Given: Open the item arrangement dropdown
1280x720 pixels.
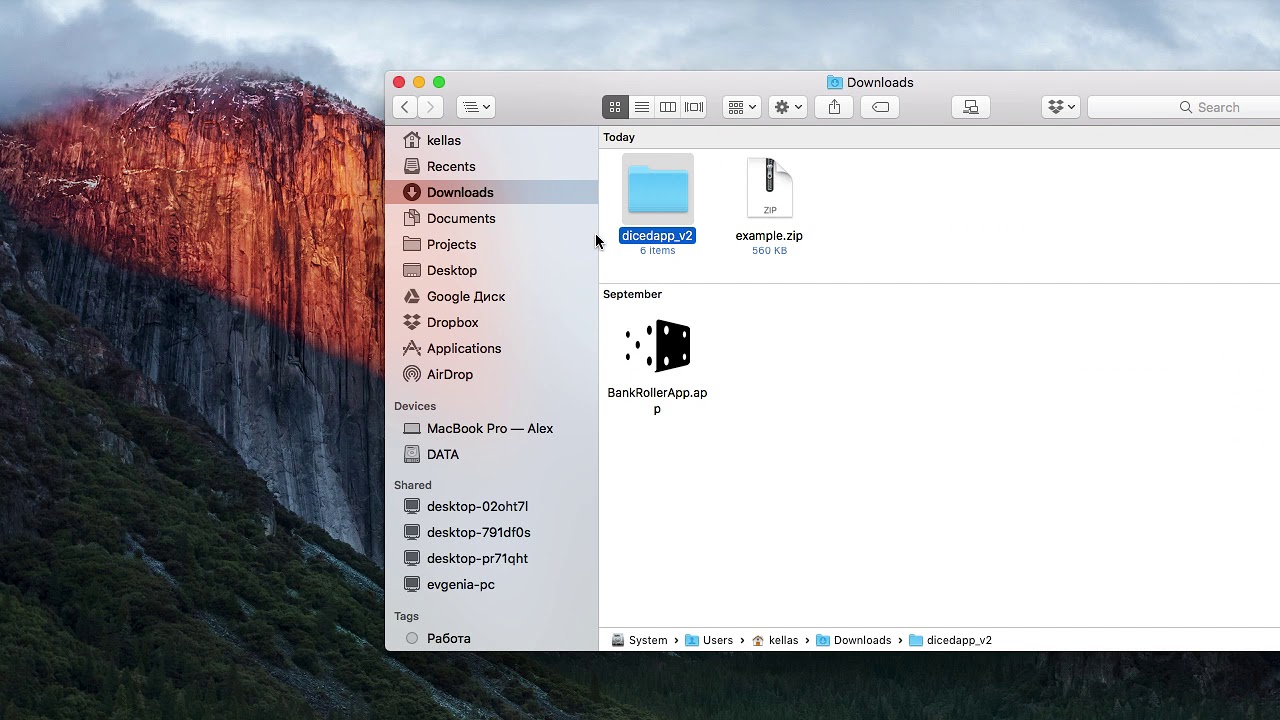Looking at the screenshot, I should pyautogui.click(x=742, y=107).
